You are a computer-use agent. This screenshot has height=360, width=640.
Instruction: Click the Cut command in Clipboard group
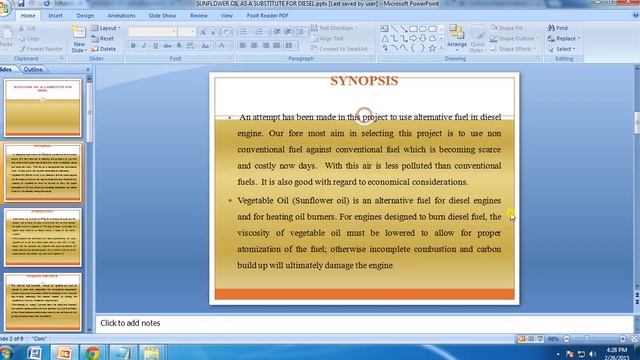pyautogui.click(x=27, y=28)
